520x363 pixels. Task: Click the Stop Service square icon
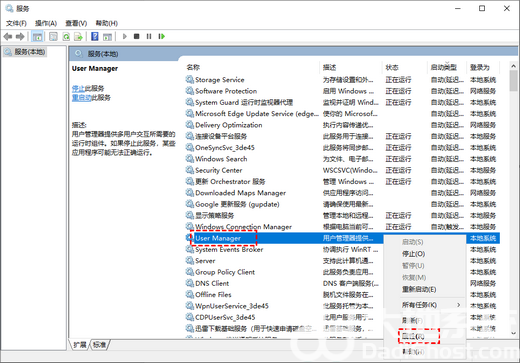point(136,36)
